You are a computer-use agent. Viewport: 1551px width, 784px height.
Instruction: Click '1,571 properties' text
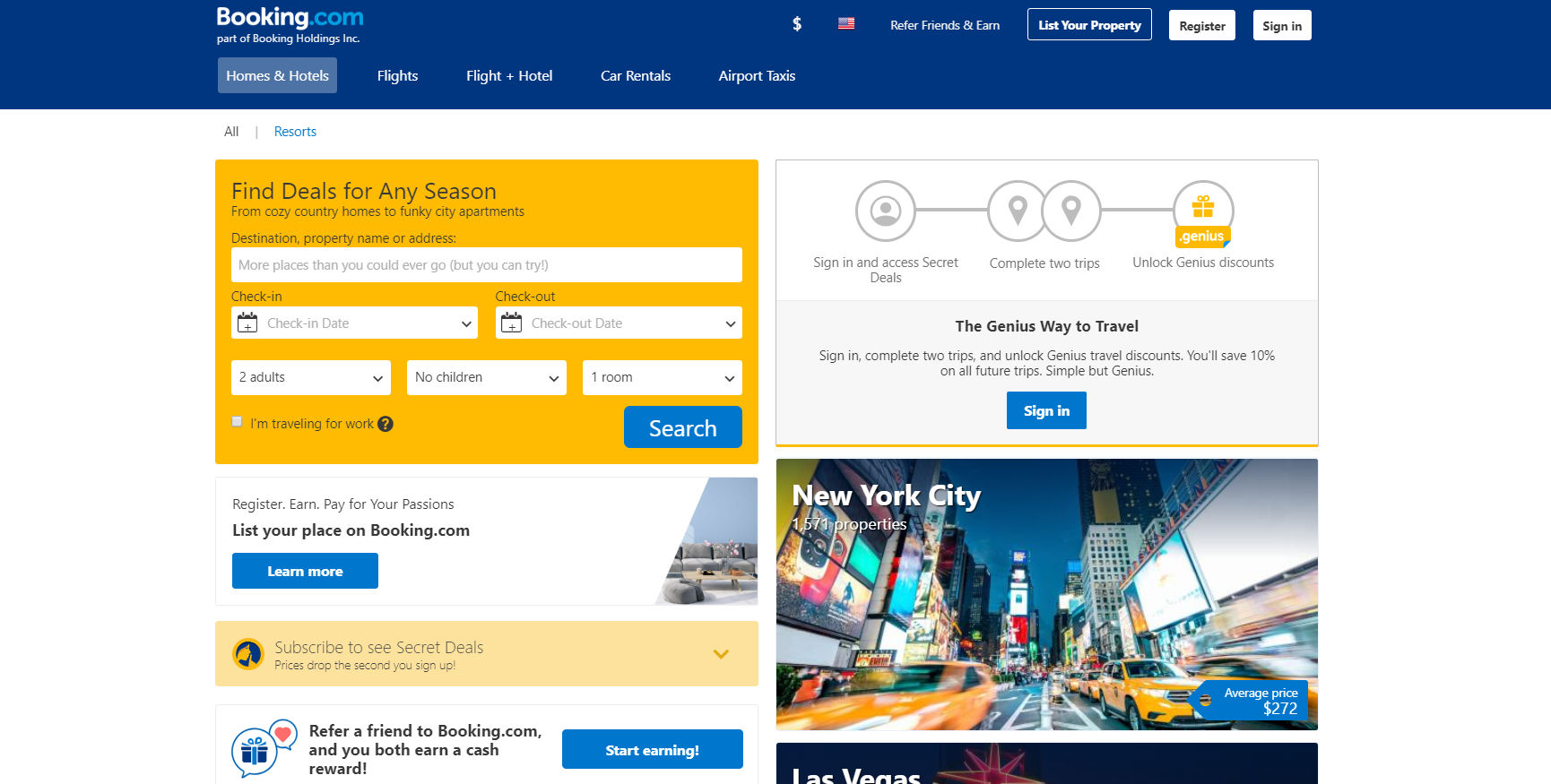tap(849, 524)
